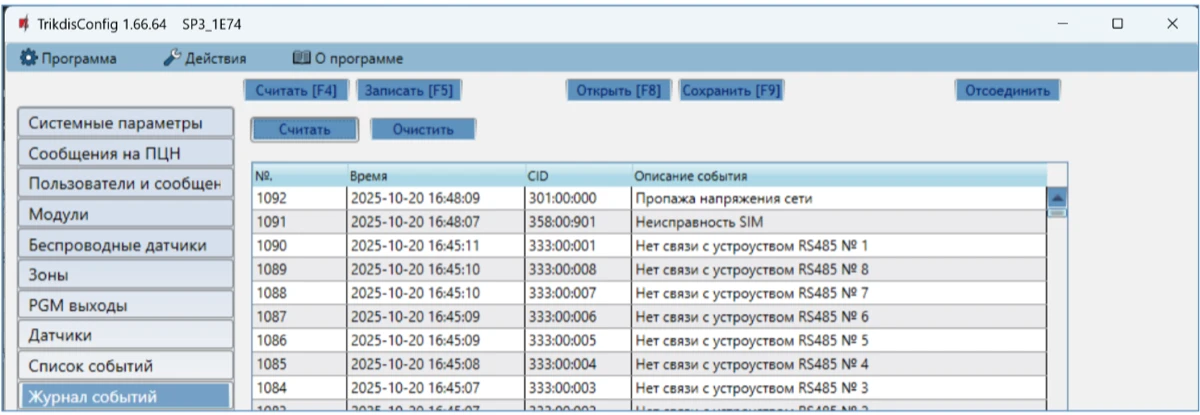Click the TrikdisConfig app icon in title bar
Screen dimensions: 1200x415
22,23
